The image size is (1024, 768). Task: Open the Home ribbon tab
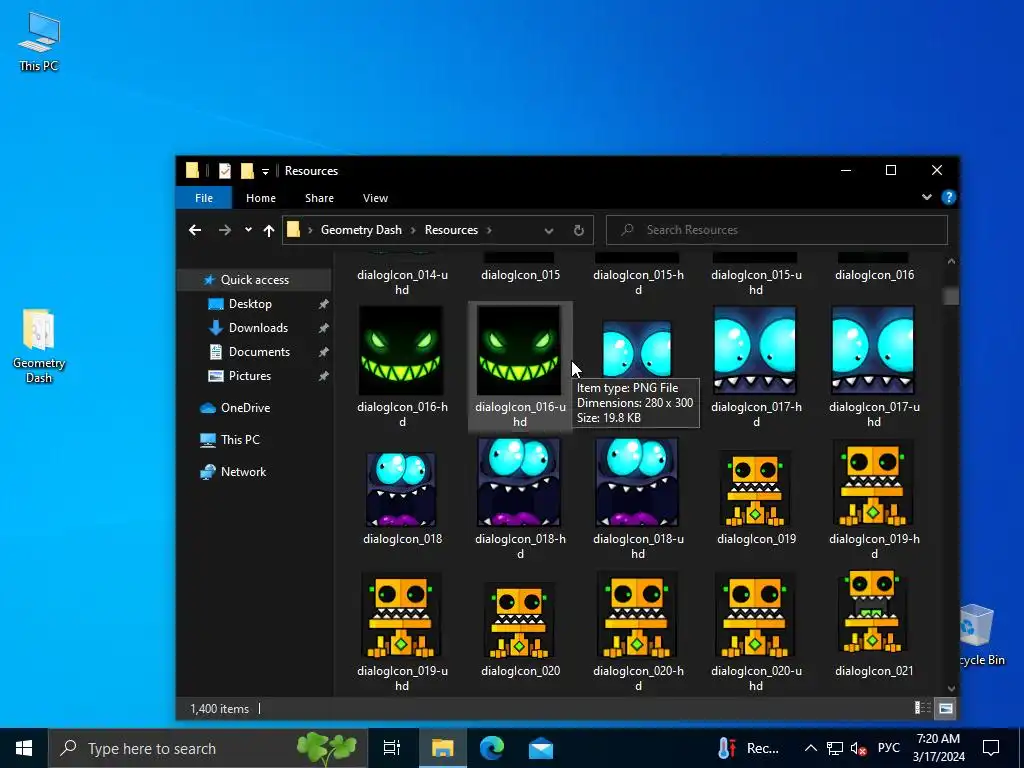[x=261, y=198]
